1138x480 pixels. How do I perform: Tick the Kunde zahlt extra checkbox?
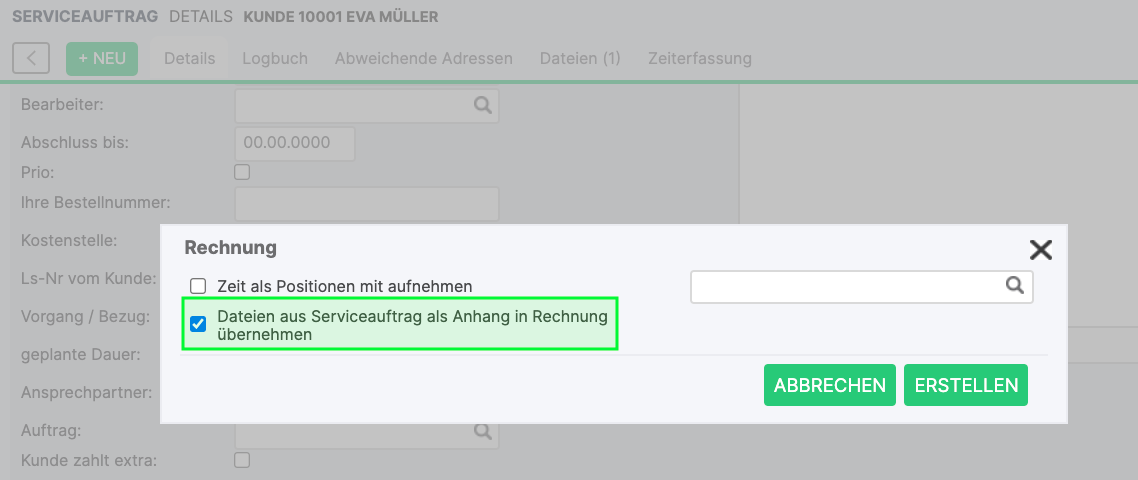click(x=242, y=460)
